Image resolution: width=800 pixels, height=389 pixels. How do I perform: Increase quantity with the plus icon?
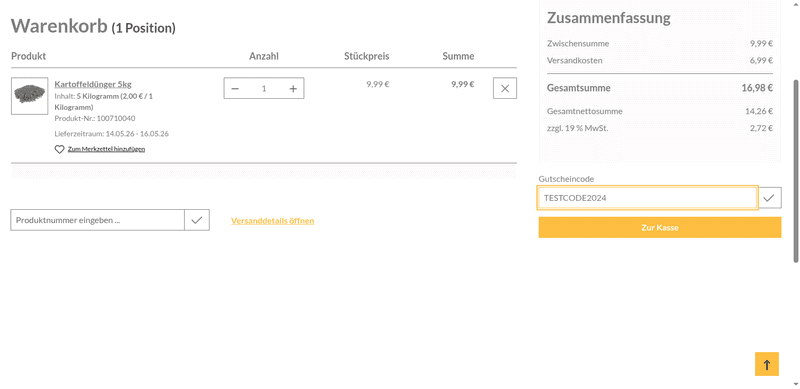click(x=293, y=88)
